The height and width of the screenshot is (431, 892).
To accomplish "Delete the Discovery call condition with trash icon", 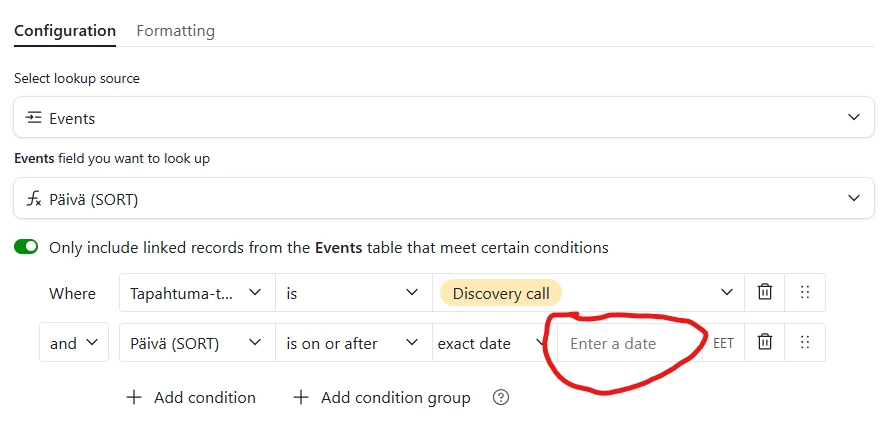I will [x=765, y=292].
